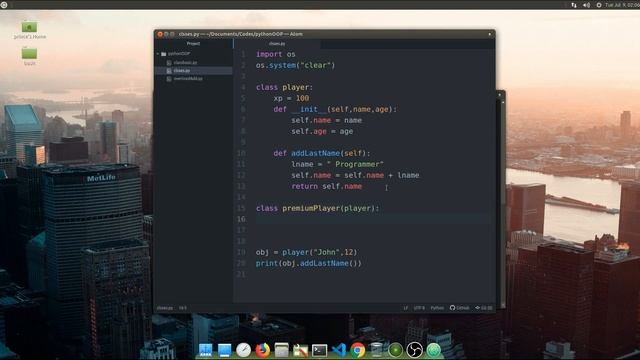The height and width of the screenshot is (360, 640).
Task: Click on 'obj = player("John",12)' line
Action: click(x=307, y=252)
